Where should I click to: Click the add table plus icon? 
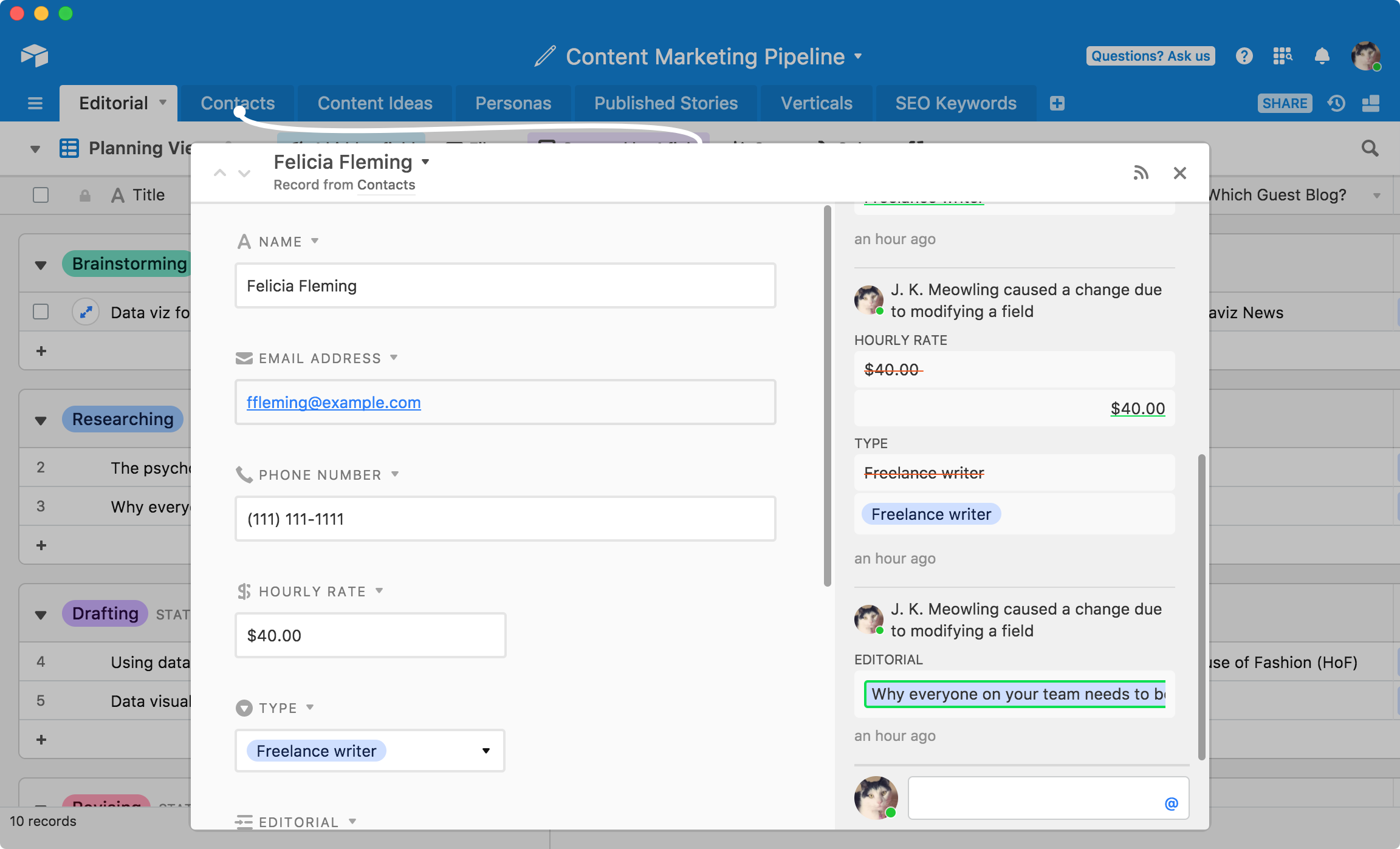click(1057, 103)
